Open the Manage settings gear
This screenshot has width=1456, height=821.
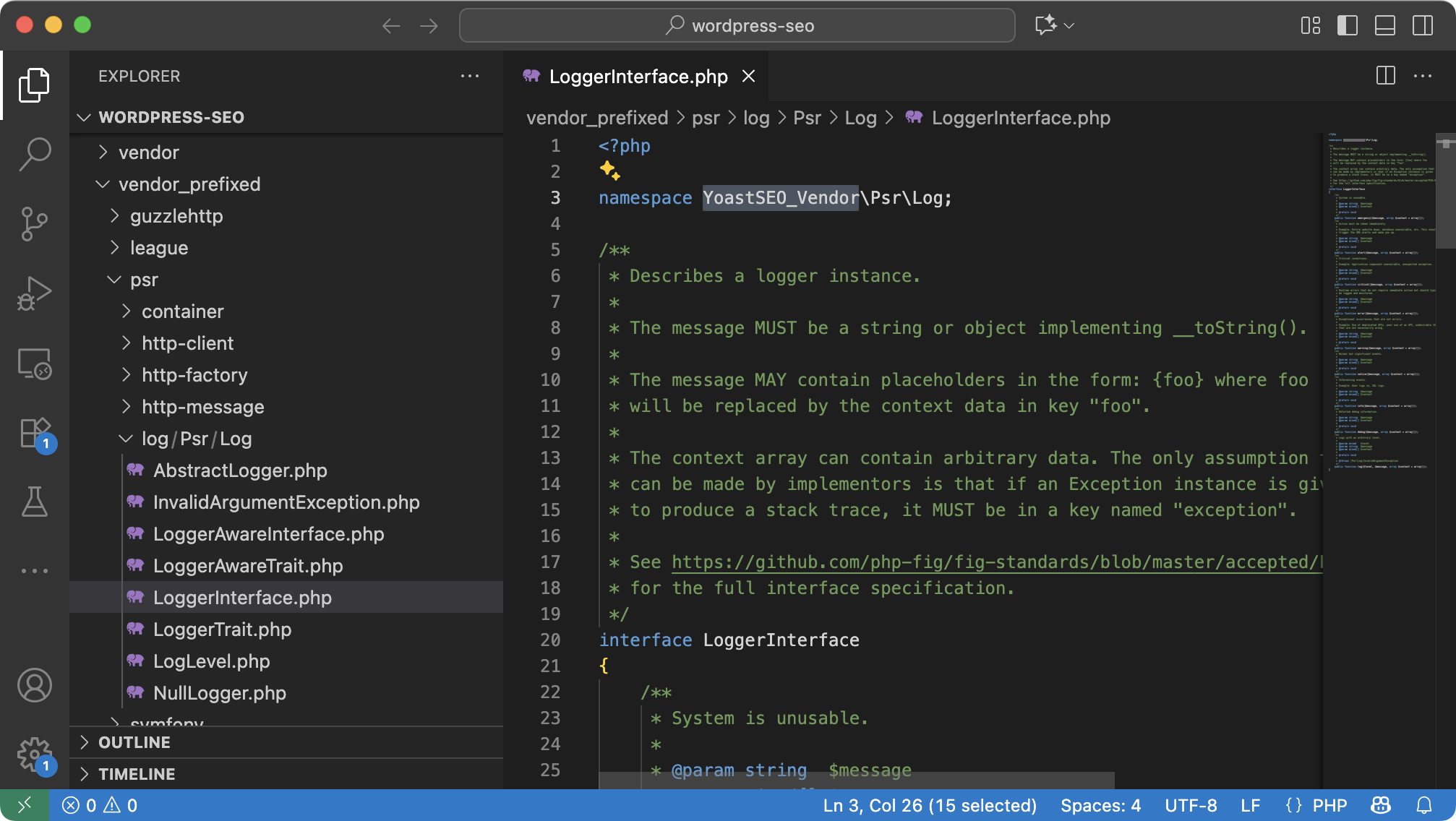click(x=34, y=754)
